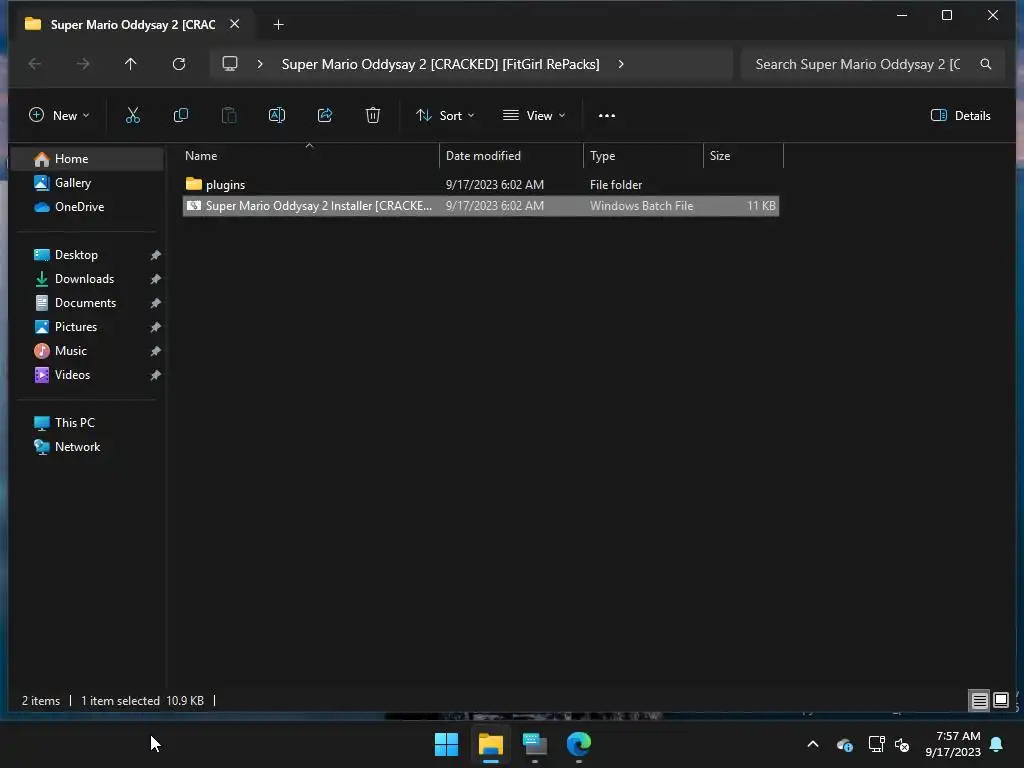Viewport: 1024px width, 768px height.
Task: Open Microsoft Edge from the taskbar
Action: pyautogui.click(x=579, y=744)
